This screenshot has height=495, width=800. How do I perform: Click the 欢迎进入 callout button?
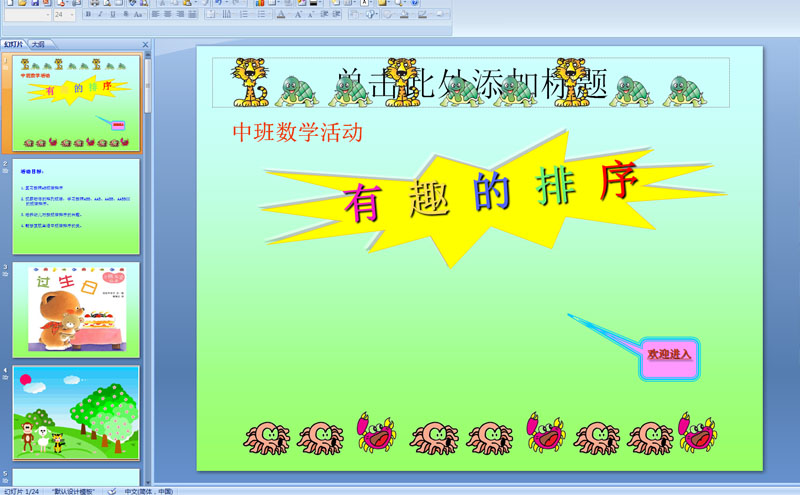669,358
